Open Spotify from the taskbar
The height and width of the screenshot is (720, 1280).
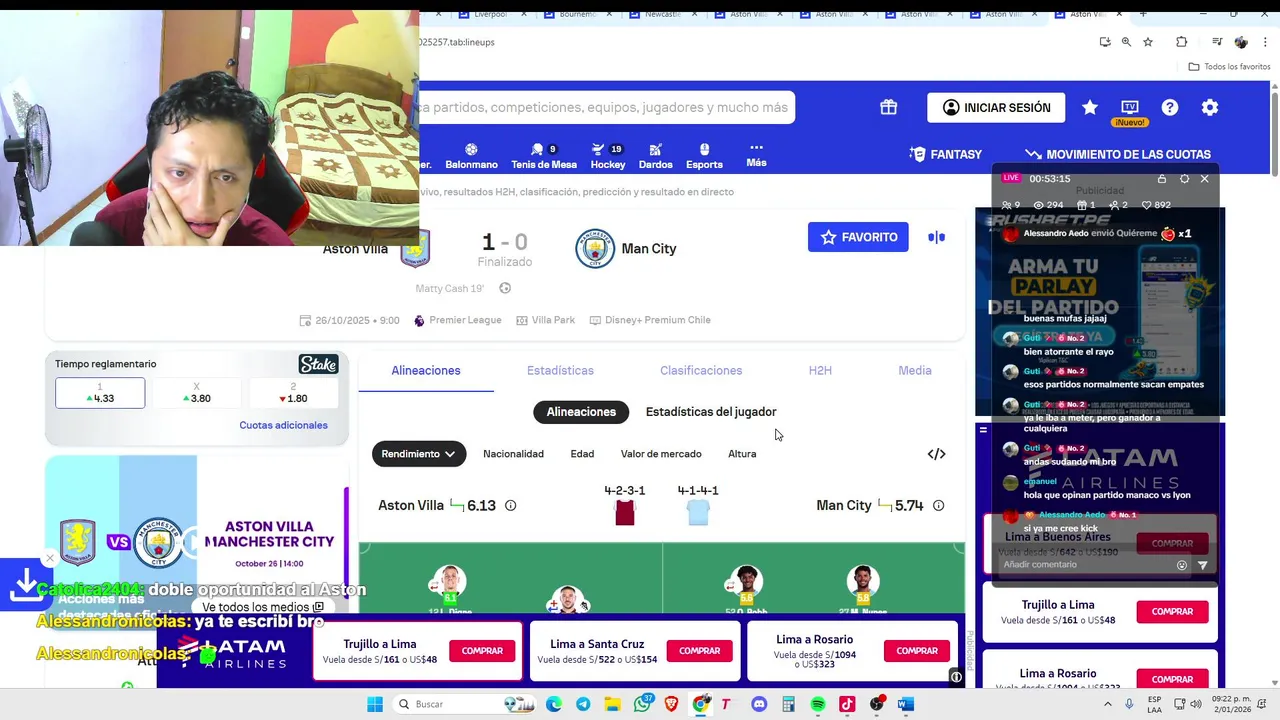[x=818, y=704]
